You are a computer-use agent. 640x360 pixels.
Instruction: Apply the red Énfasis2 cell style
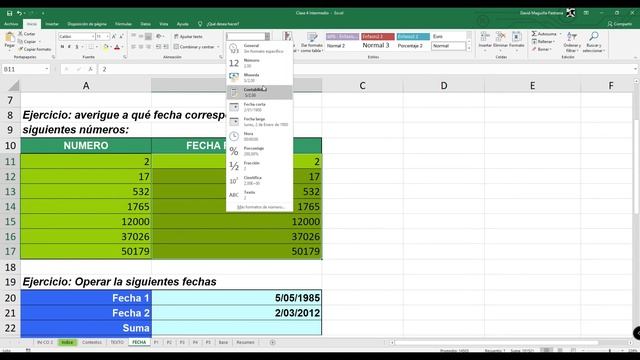pyautogui.click(x=378, y=36)
